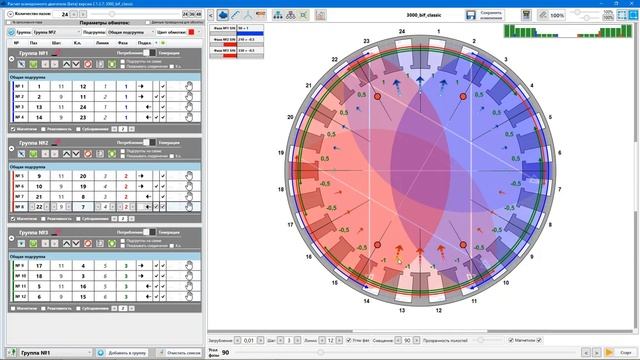
Task: Open the winding color dropdown arrow
Action: pos(199,32)
